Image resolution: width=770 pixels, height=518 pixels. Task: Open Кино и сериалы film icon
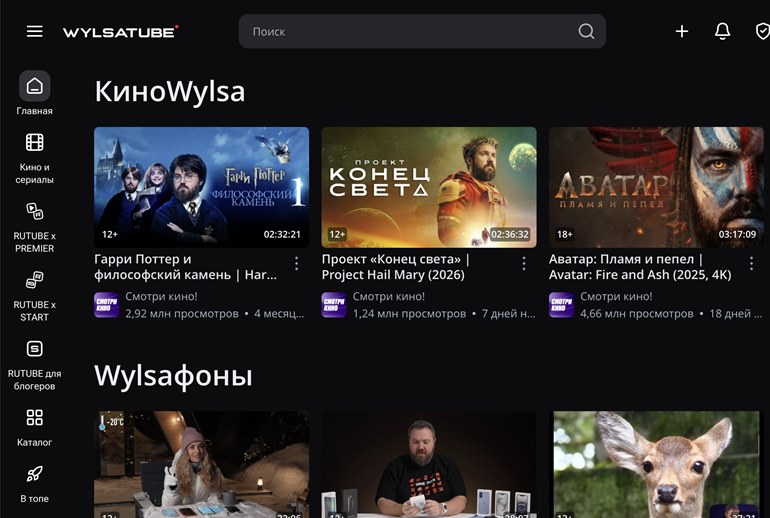34,142
